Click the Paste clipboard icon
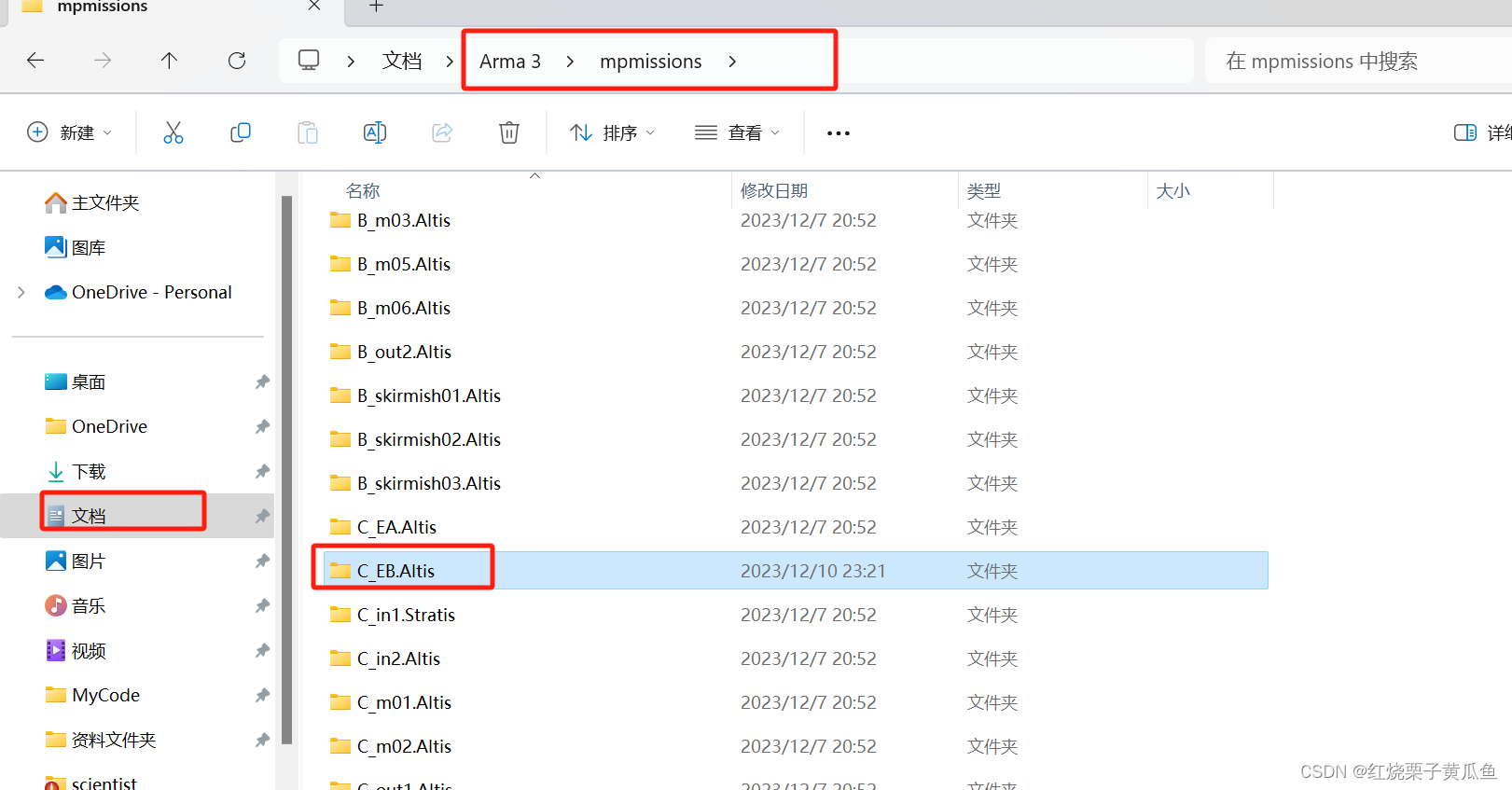 click(308, 132)
